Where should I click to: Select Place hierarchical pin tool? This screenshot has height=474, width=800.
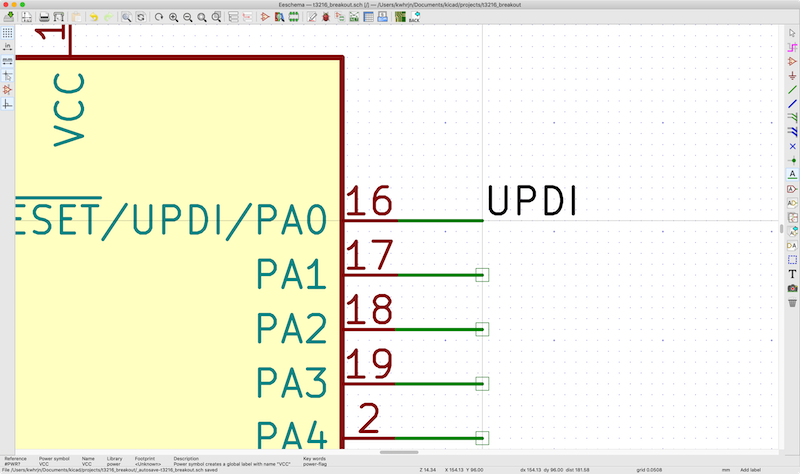click(792, 246)
